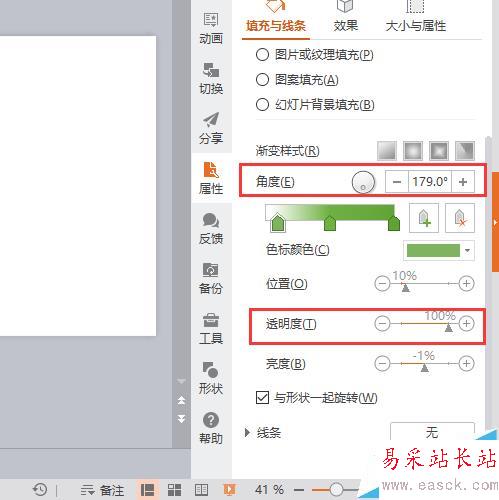Click the 41 % zoom level
499x500 pixels.
coord(269,490)
